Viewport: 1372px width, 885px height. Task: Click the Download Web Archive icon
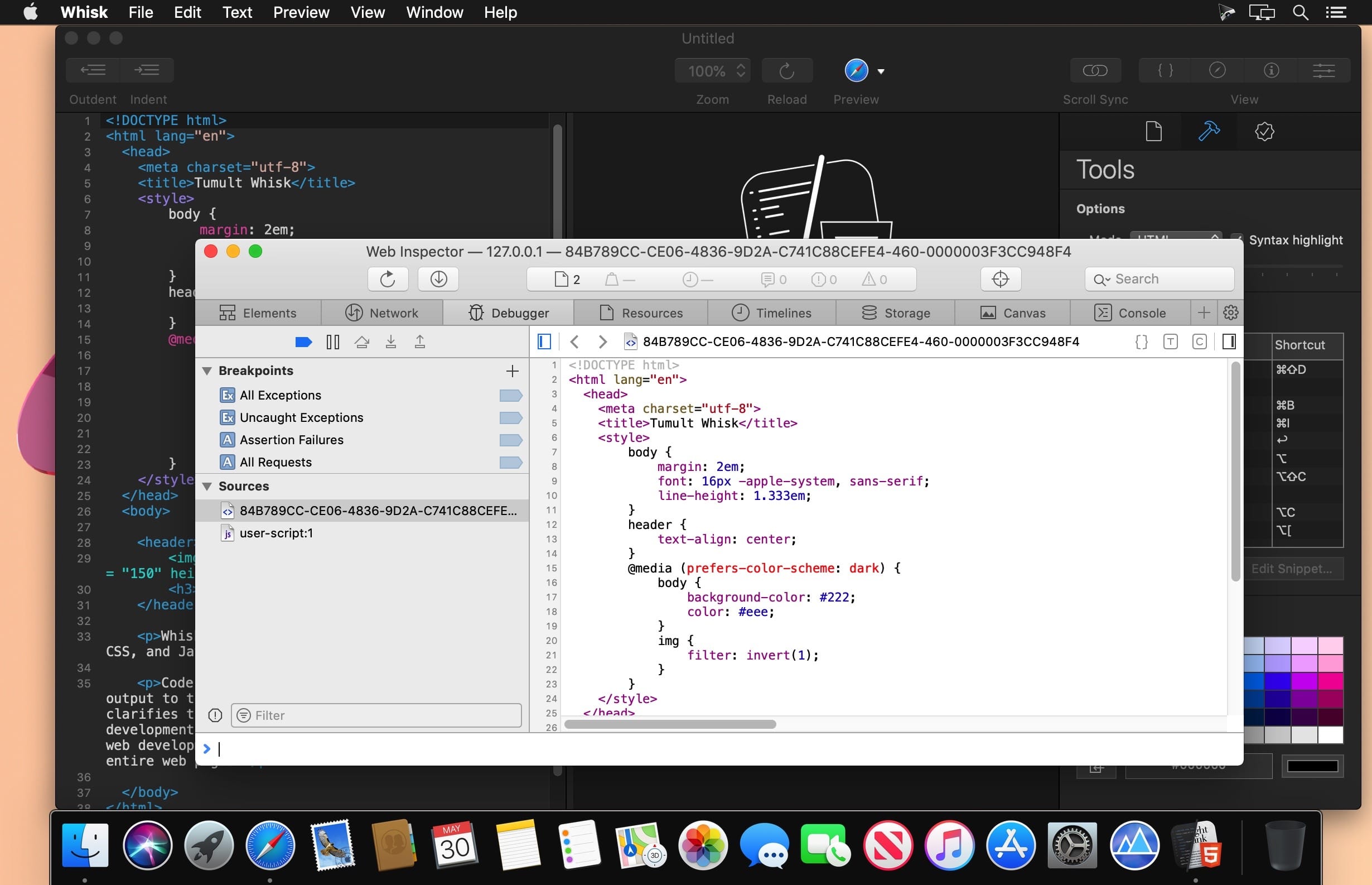(x=438, y=280)
